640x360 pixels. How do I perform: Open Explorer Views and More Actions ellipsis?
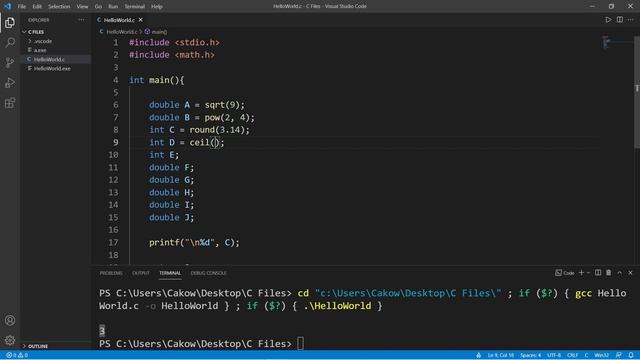pos(81,20)
